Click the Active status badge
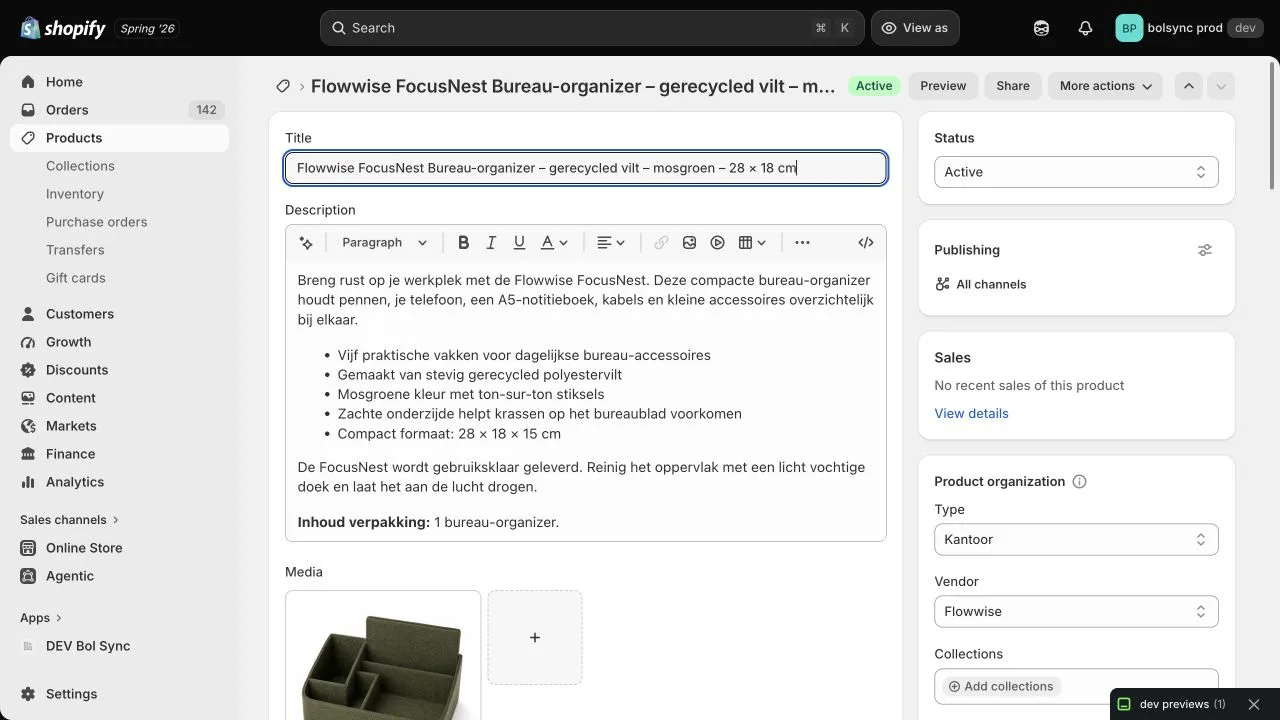 click(x=874, y=86)
